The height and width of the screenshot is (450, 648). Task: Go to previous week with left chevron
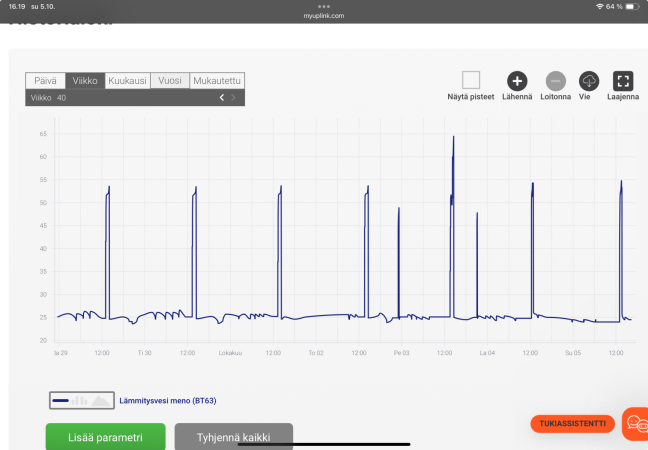coord(222,98)
